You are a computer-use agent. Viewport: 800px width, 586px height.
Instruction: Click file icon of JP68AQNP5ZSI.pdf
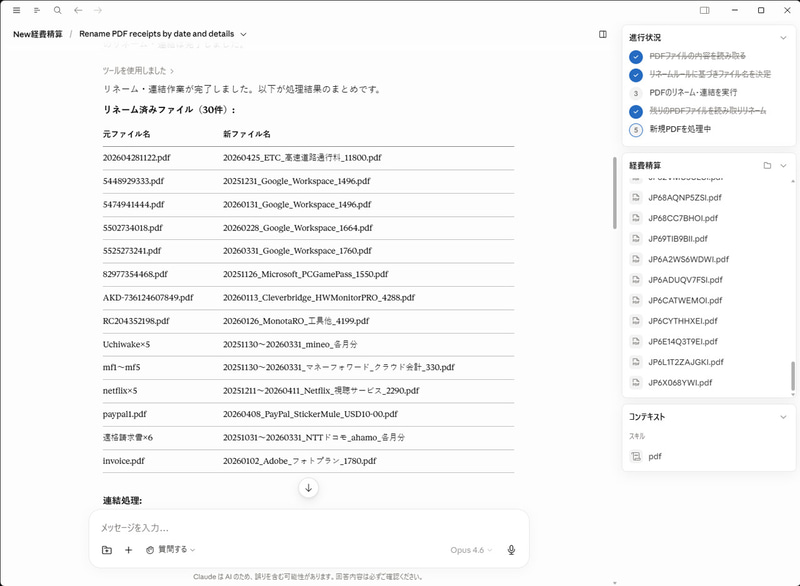tap(636, 197)
